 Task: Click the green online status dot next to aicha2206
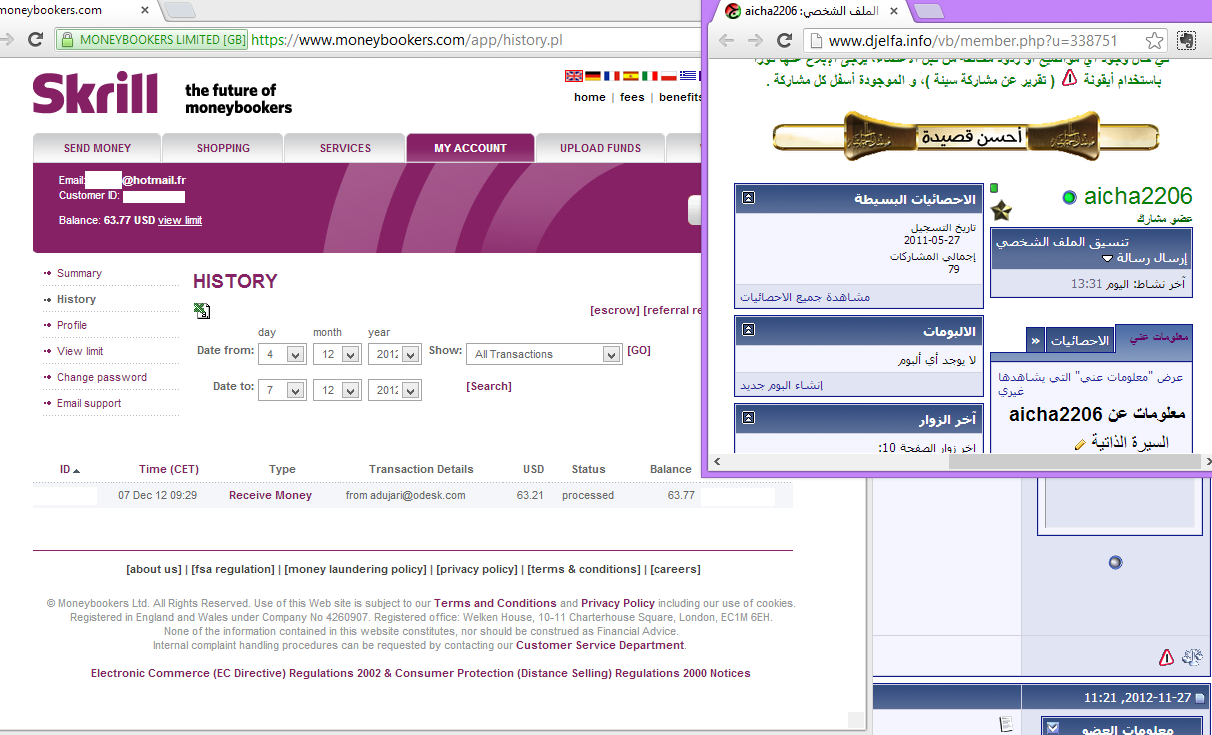(1069, 197)
